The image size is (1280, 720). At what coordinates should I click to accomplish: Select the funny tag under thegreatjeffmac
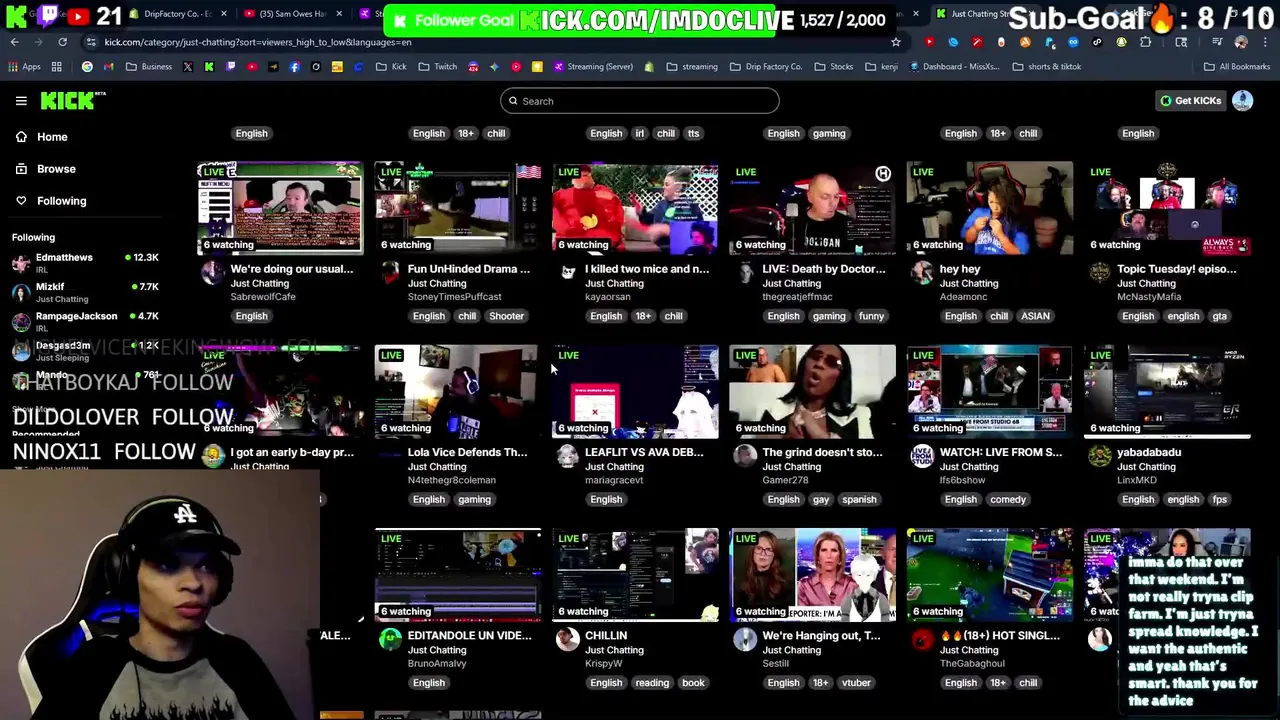click(x=871, y=316)
